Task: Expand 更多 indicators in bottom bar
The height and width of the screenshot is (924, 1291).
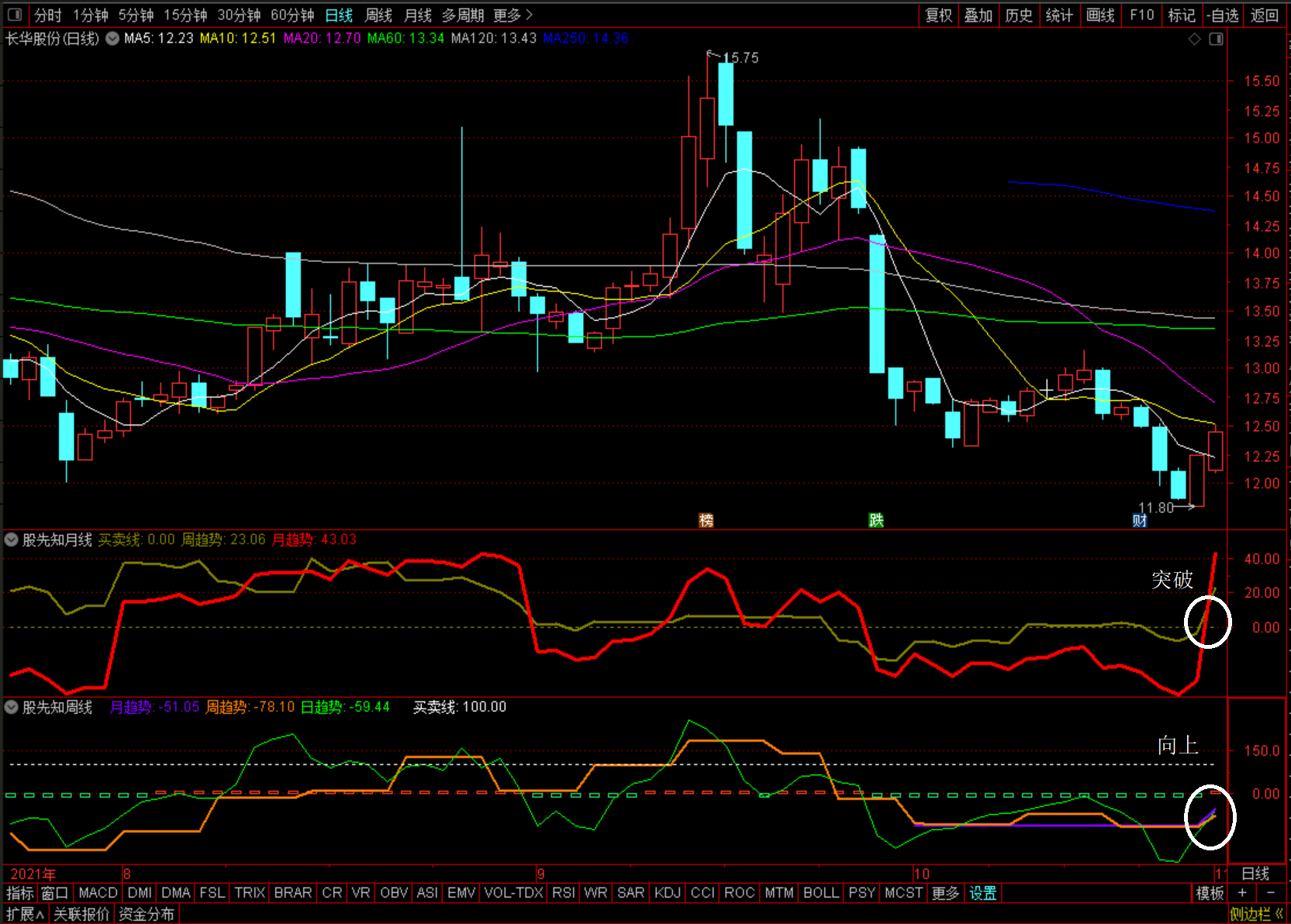Action: point(946,893)
